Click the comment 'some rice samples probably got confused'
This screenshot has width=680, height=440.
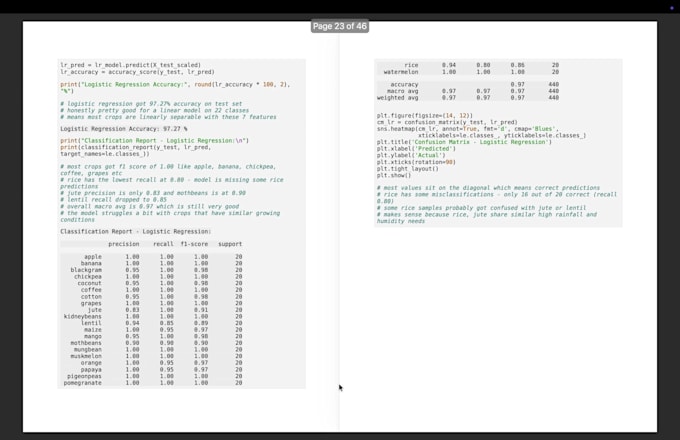481,208
